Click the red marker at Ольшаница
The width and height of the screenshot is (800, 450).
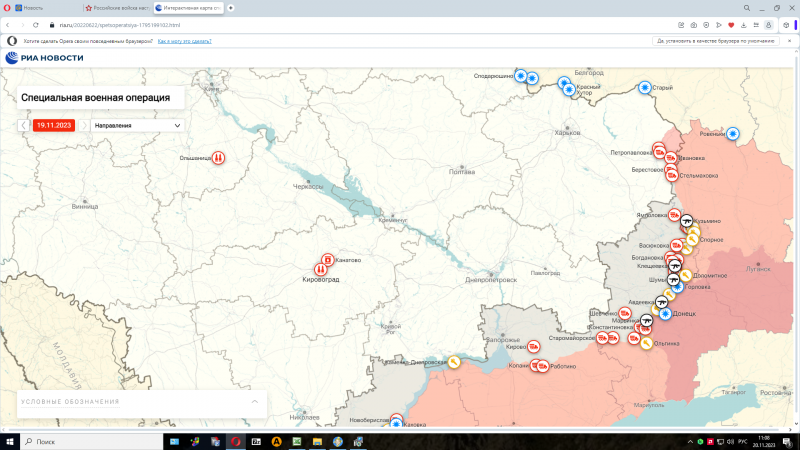tap(218, 157)
